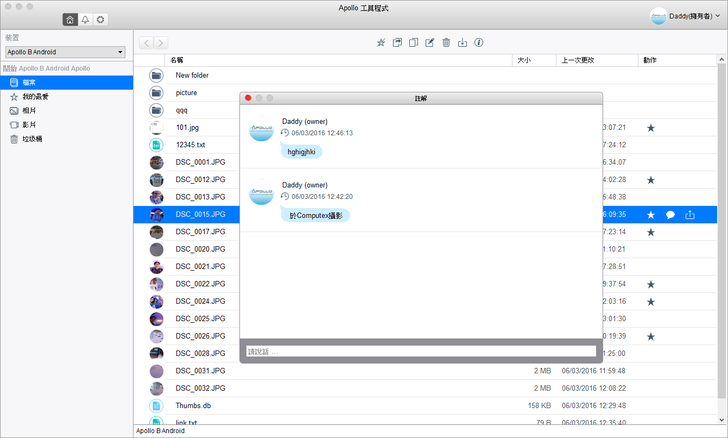Click the favorite star icon in the toolbar
This screenshot has width=728, height=438.
[x=380, y=43]
